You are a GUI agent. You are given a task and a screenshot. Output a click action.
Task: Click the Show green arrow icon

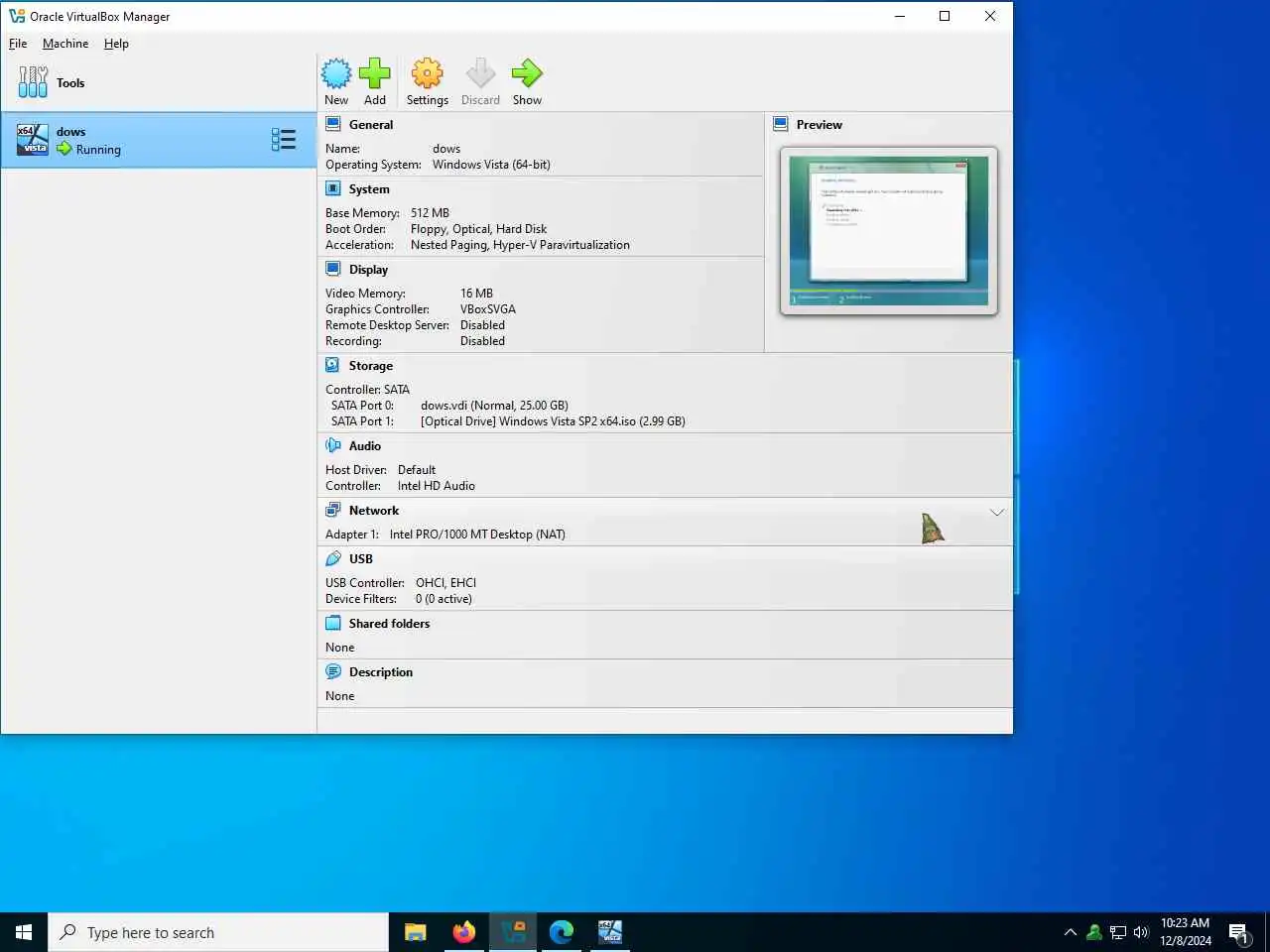coord(527,73)
